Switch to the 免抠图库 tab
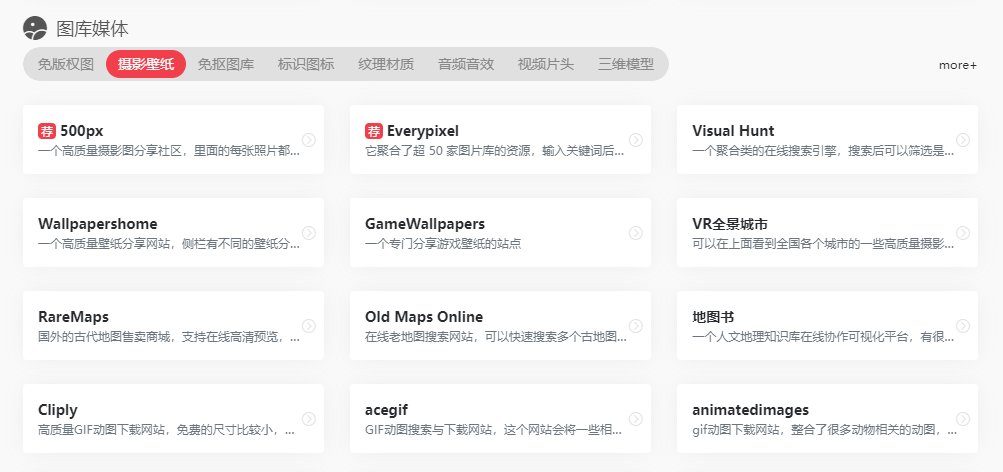The image size is (1003, 472). click(x=226, y=64)
